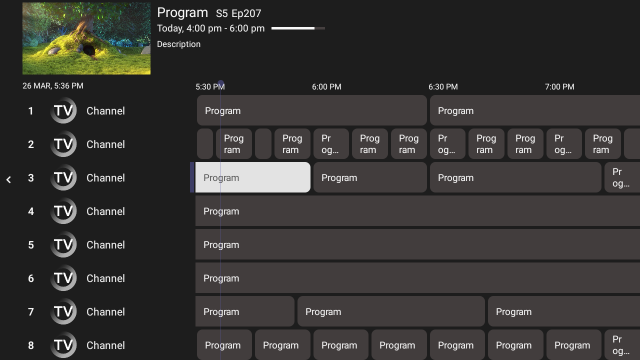Viewport: 640px width, 360px height.
Task: Select the long Program on channel 5
Action: (x=418, y=244)
